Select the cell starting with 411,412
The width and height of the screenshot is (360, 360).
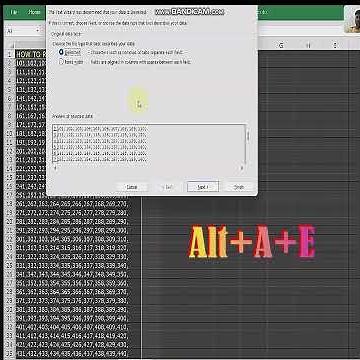click(x=78, y=336)
